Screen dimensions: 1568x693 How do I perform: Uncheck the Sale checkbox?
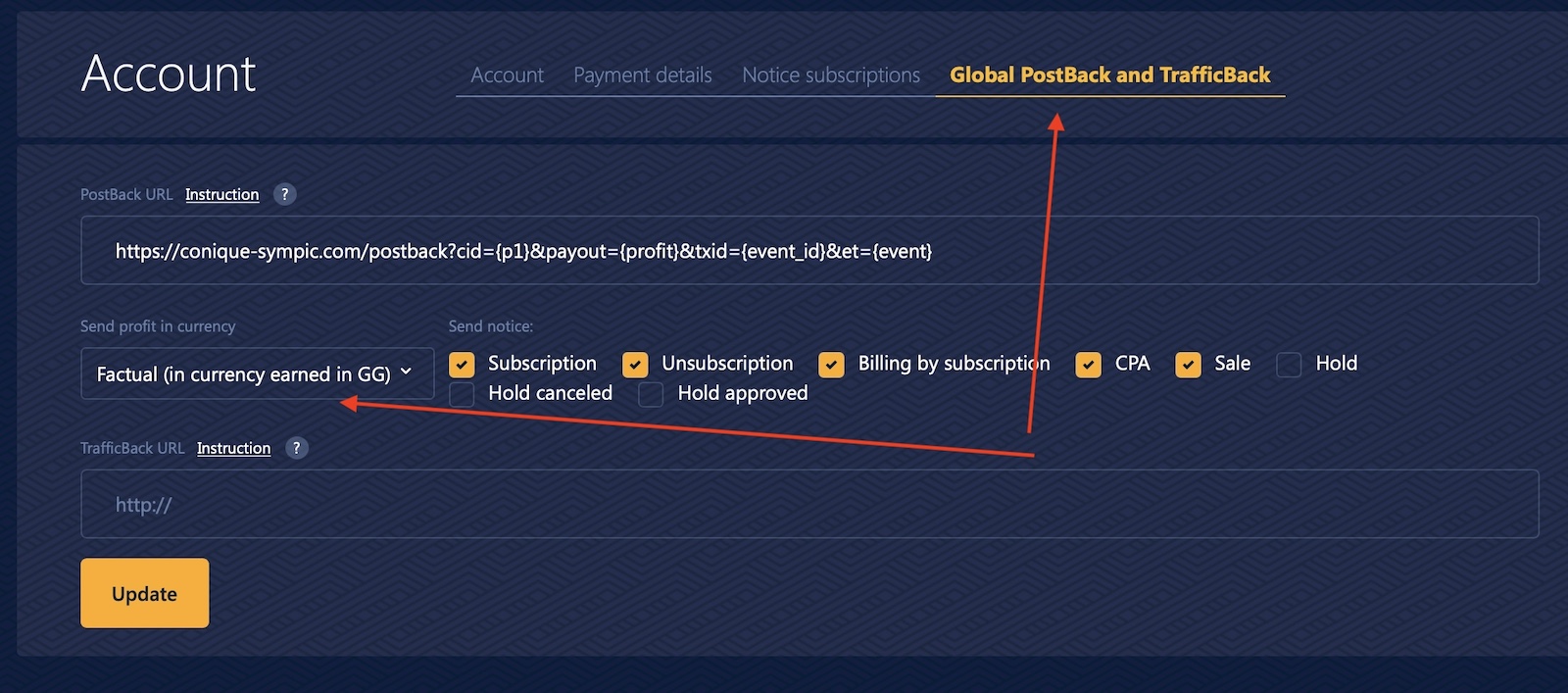coord(1188,365)
